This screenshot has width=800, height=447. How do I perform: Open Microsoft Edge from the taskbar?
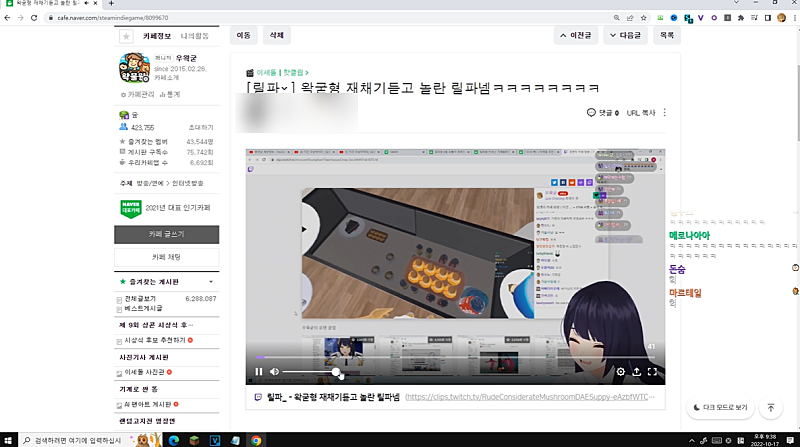coord(173,440)
